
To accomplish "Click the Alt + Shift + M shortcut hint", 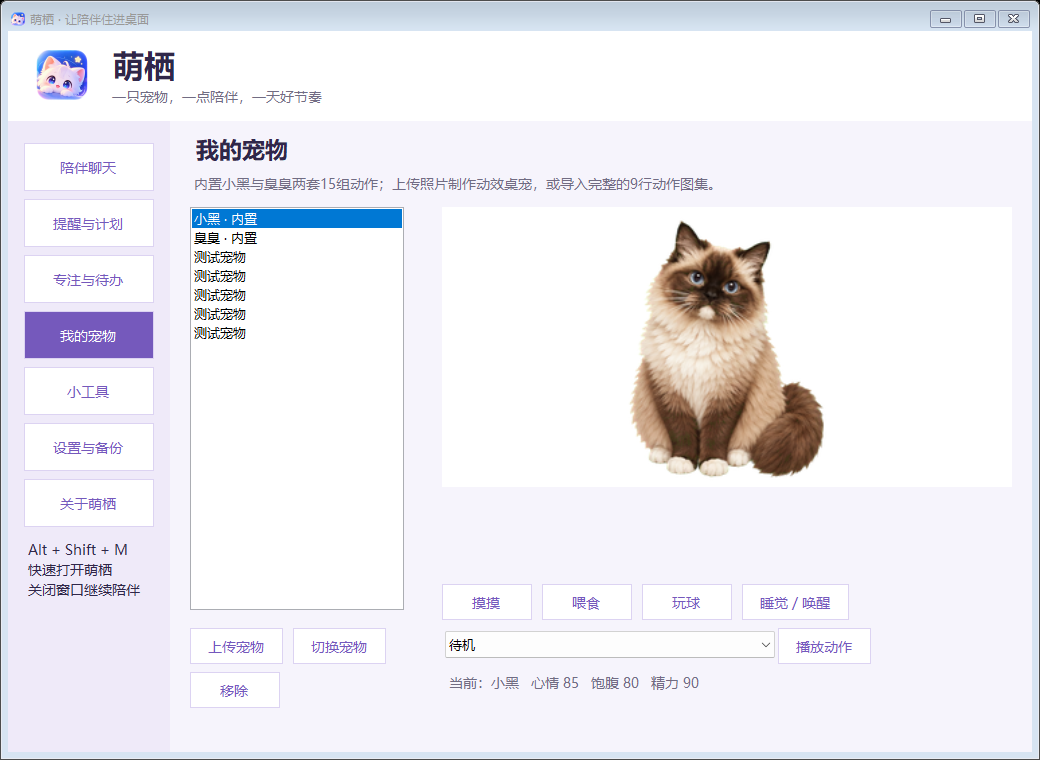I will click(78, 550).
